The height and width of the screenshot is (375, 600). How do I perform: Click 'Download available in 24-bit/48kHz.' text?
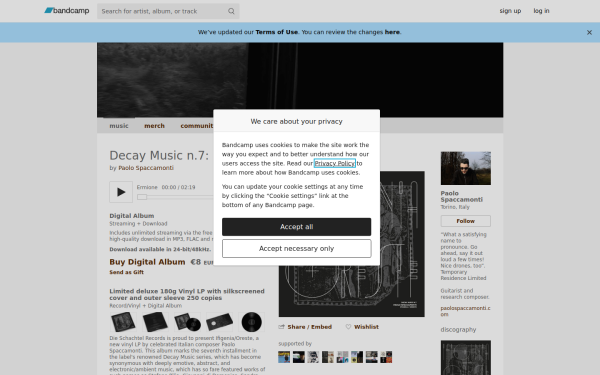point(160,249)
